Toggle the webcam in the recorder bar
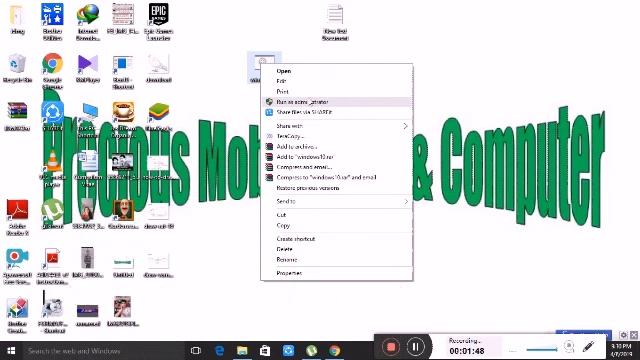Image resolution: width=640 pixels, height=360 pixels. click(569, 347)
